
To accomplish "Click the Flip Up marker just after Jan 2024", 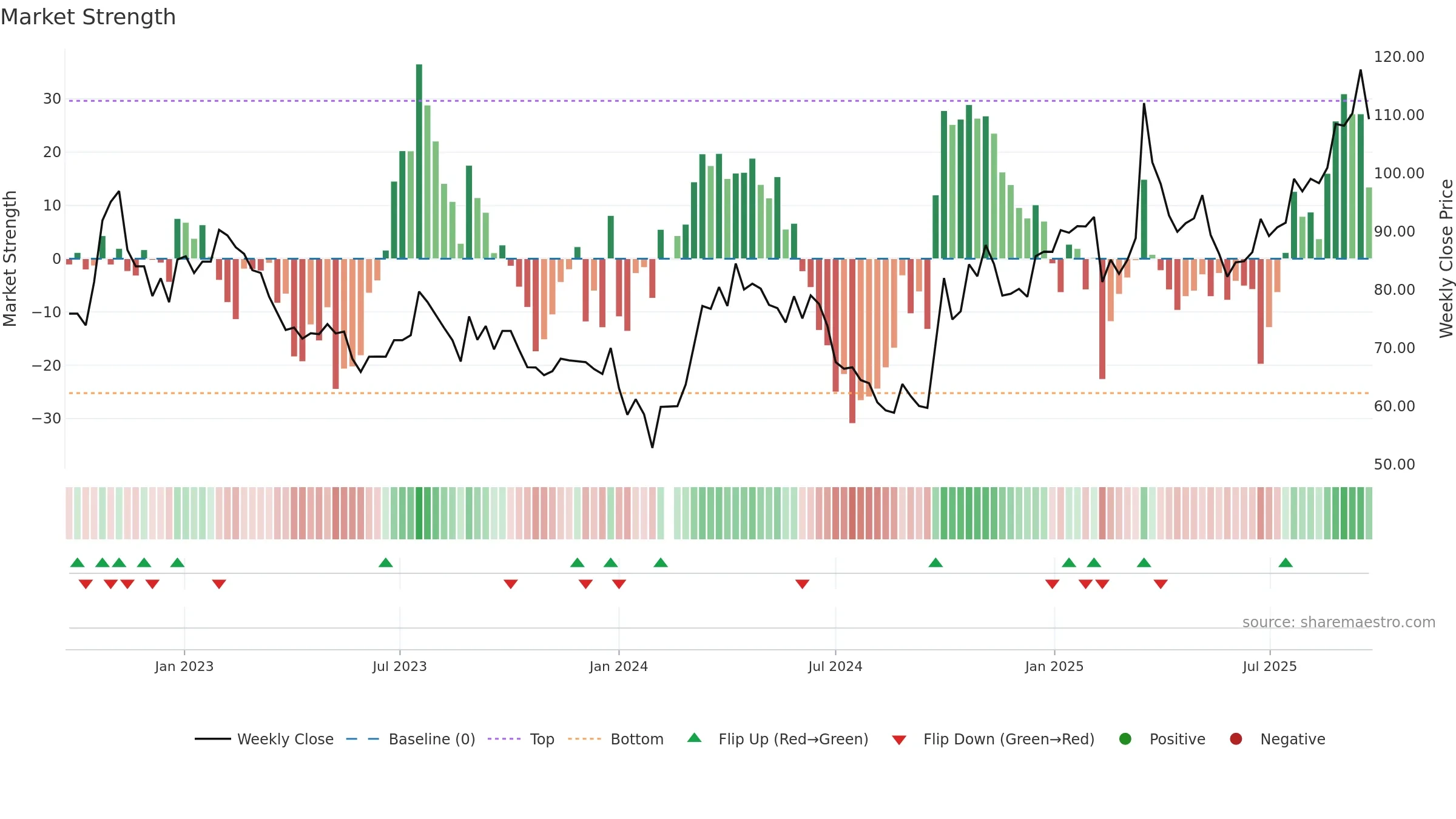I will [661, 562].
